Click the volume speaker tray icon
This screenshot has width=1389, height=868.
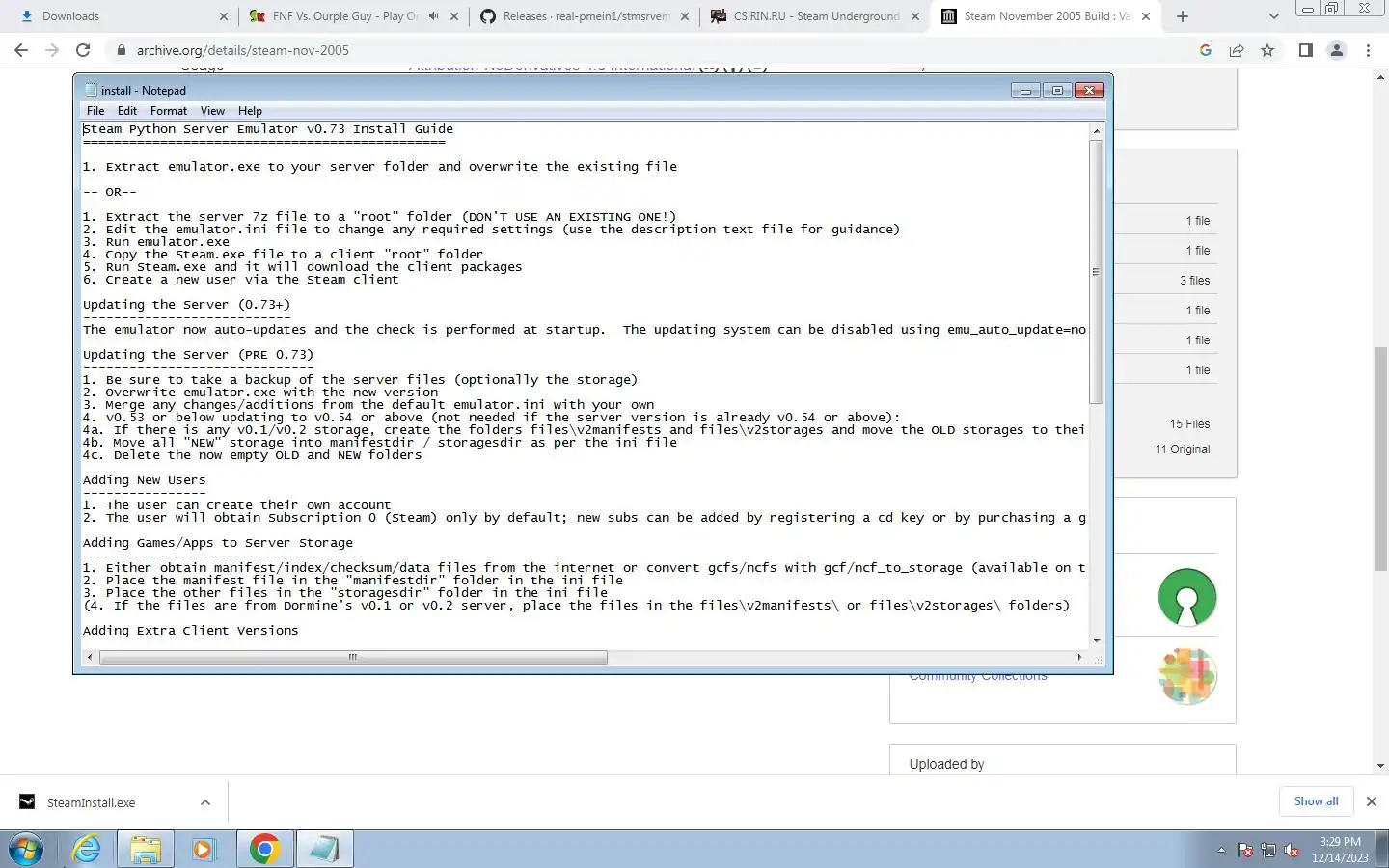point(1291,851)
